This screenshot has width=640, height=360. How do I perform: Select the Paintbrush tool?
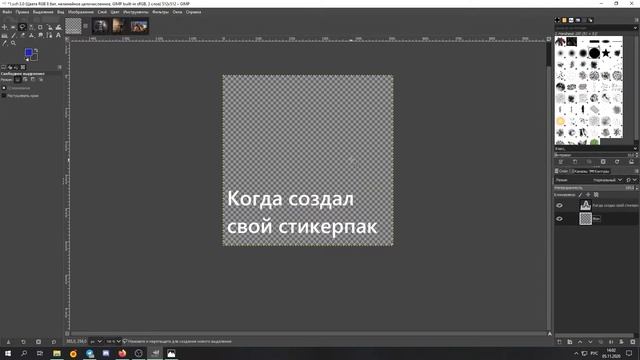point(13,36)
